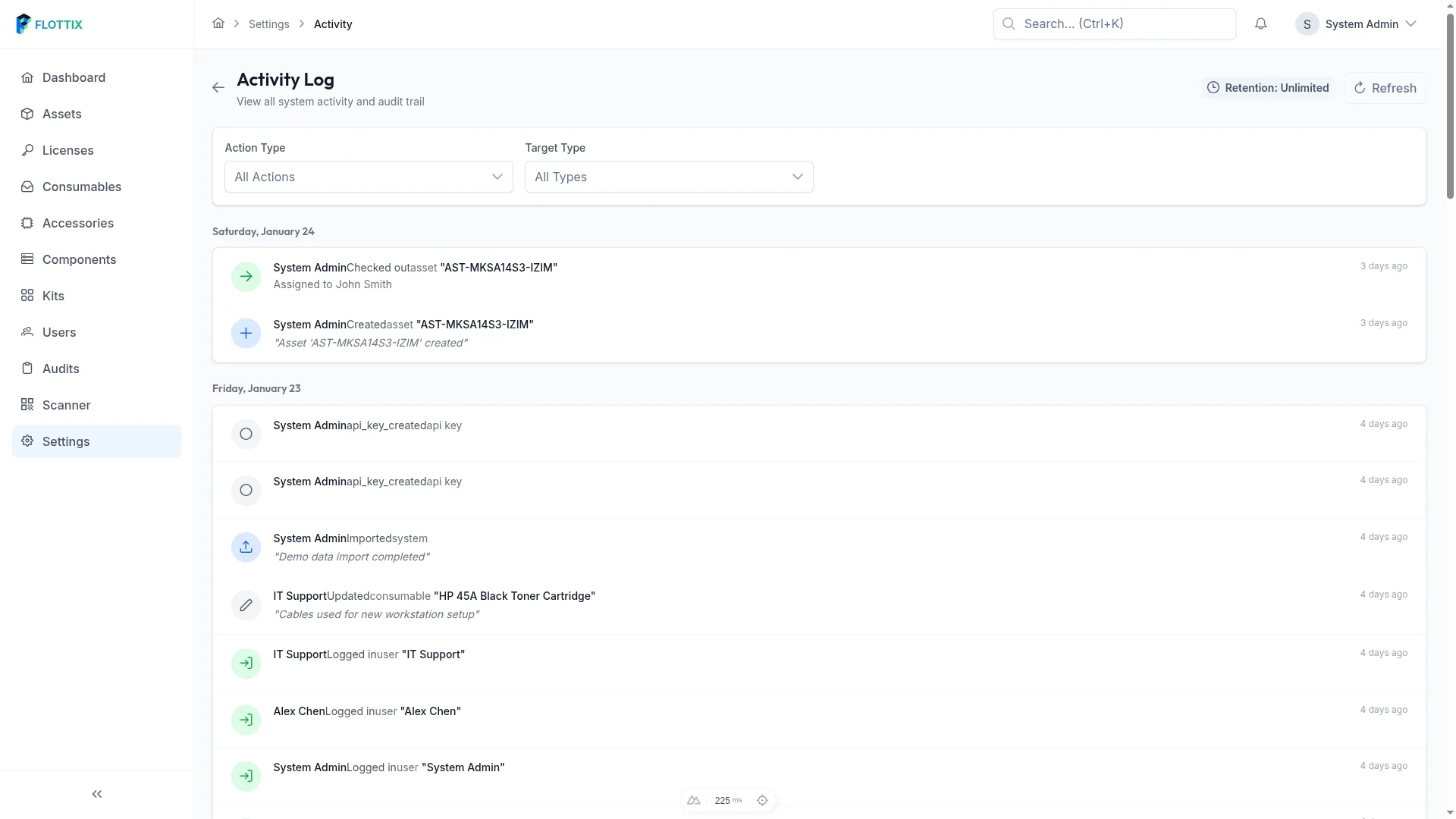The image size is (1456, 819).
Task: Click the Audits sidebar entry
Action: click(60, 369)
